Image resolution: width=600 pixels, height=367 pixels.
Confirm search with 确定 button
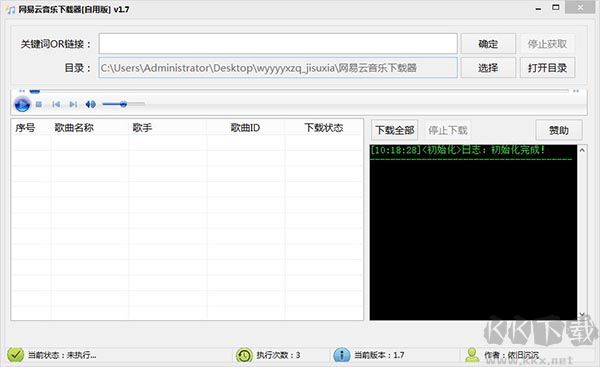488,44
